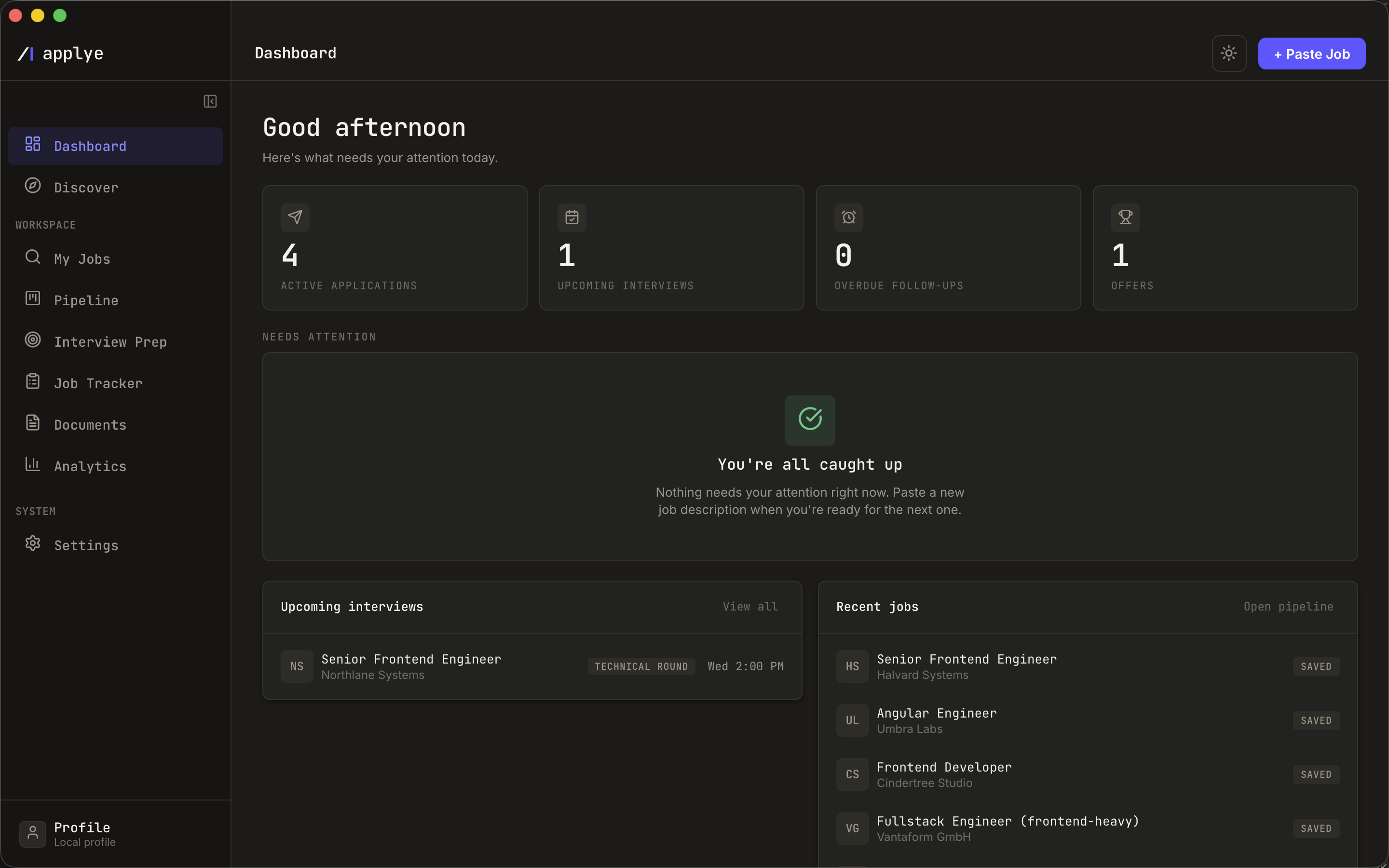
Task: Click the TECHNICAL ROUND badge
Action: 641,666
